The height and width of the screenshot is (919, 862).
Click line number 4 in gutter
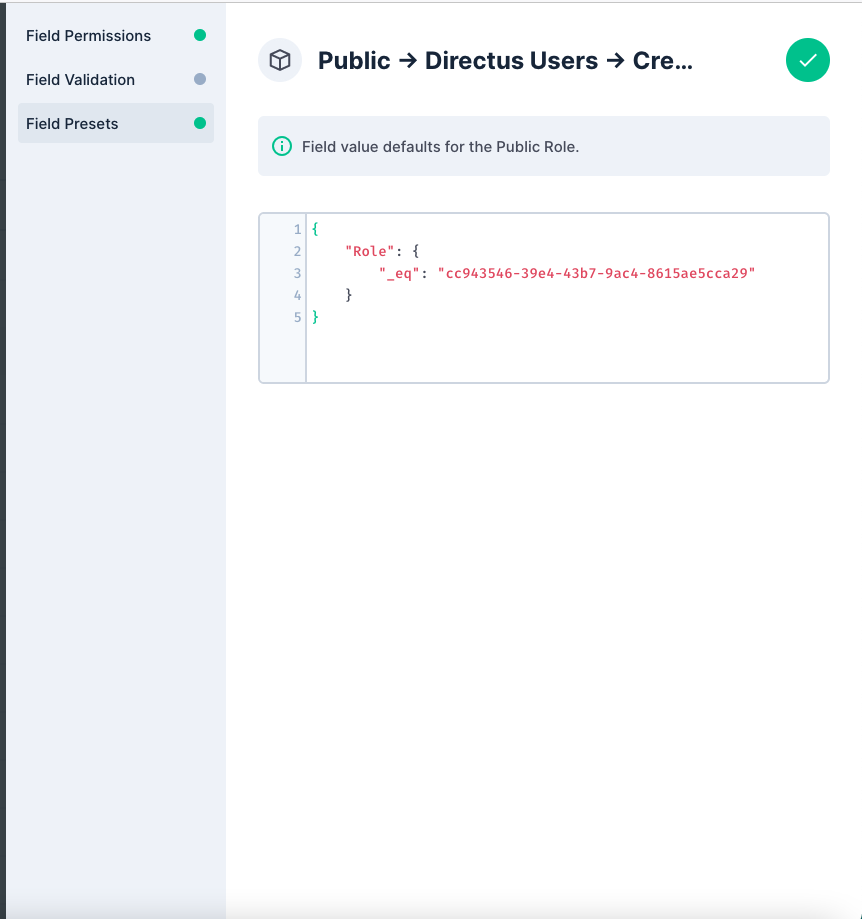(x=297, y=295)
